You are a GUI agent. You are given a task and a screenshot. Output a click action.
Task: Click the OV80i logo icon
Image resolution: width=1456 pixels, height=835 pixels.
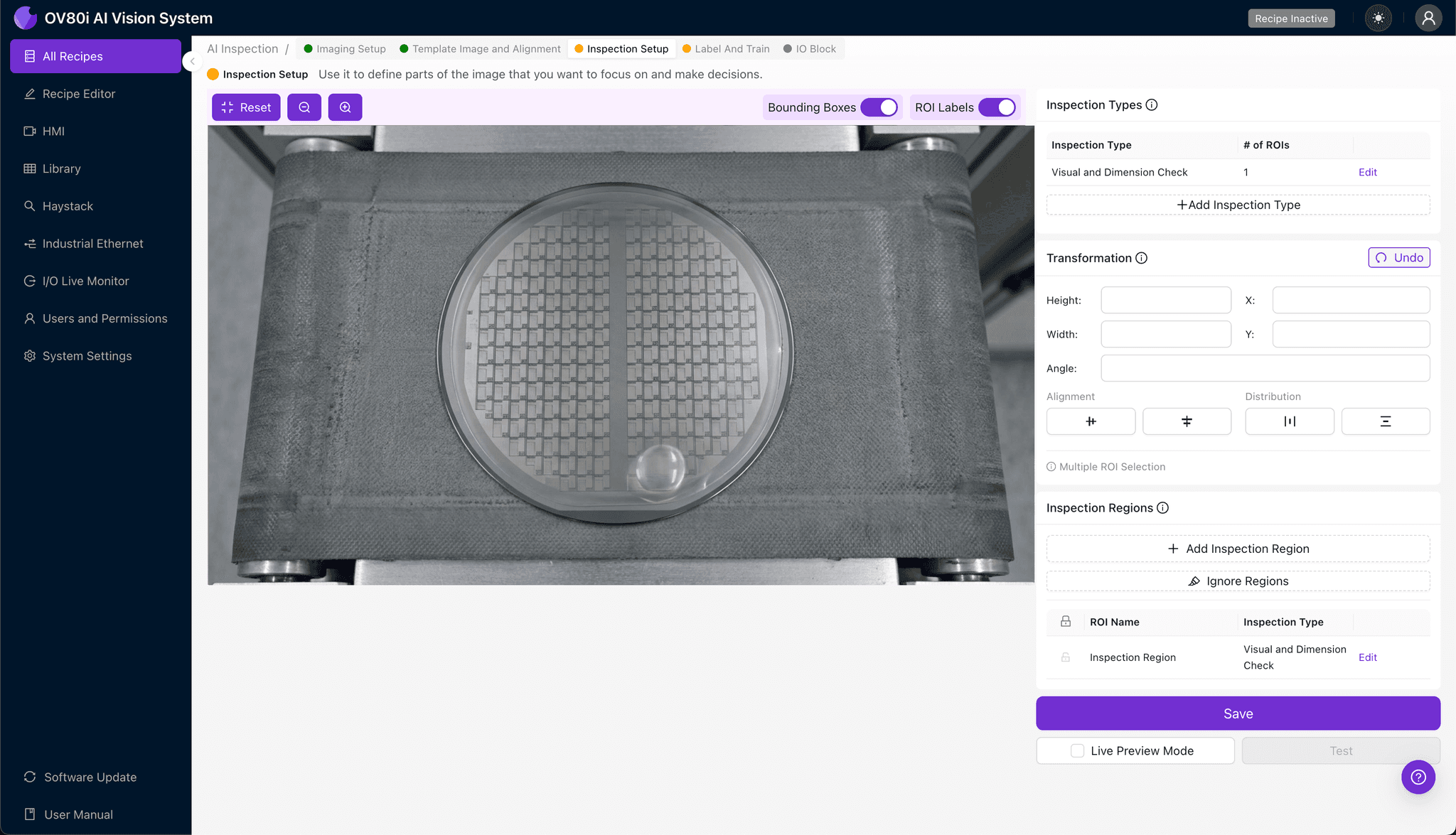click(x=26, y=18)
